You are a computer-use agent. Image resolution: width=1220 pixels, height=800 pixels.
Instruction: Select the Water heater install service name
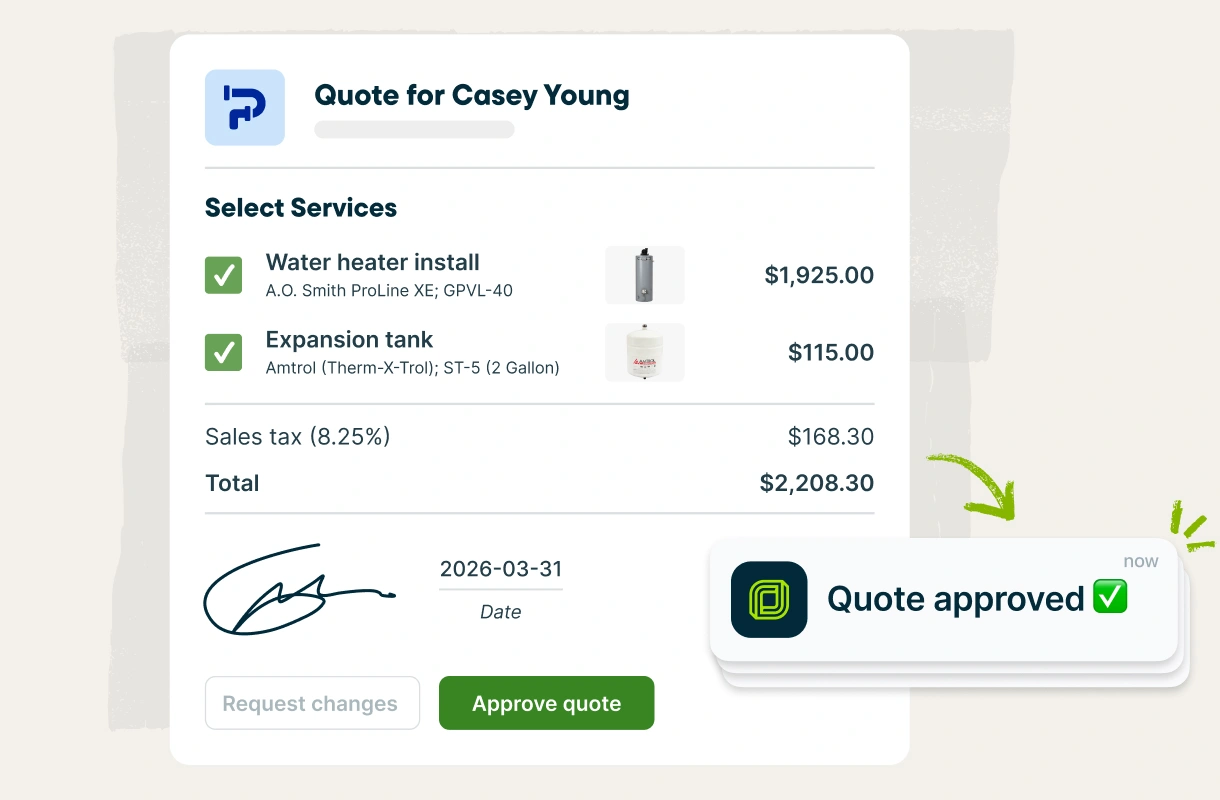tap(372, 262)
